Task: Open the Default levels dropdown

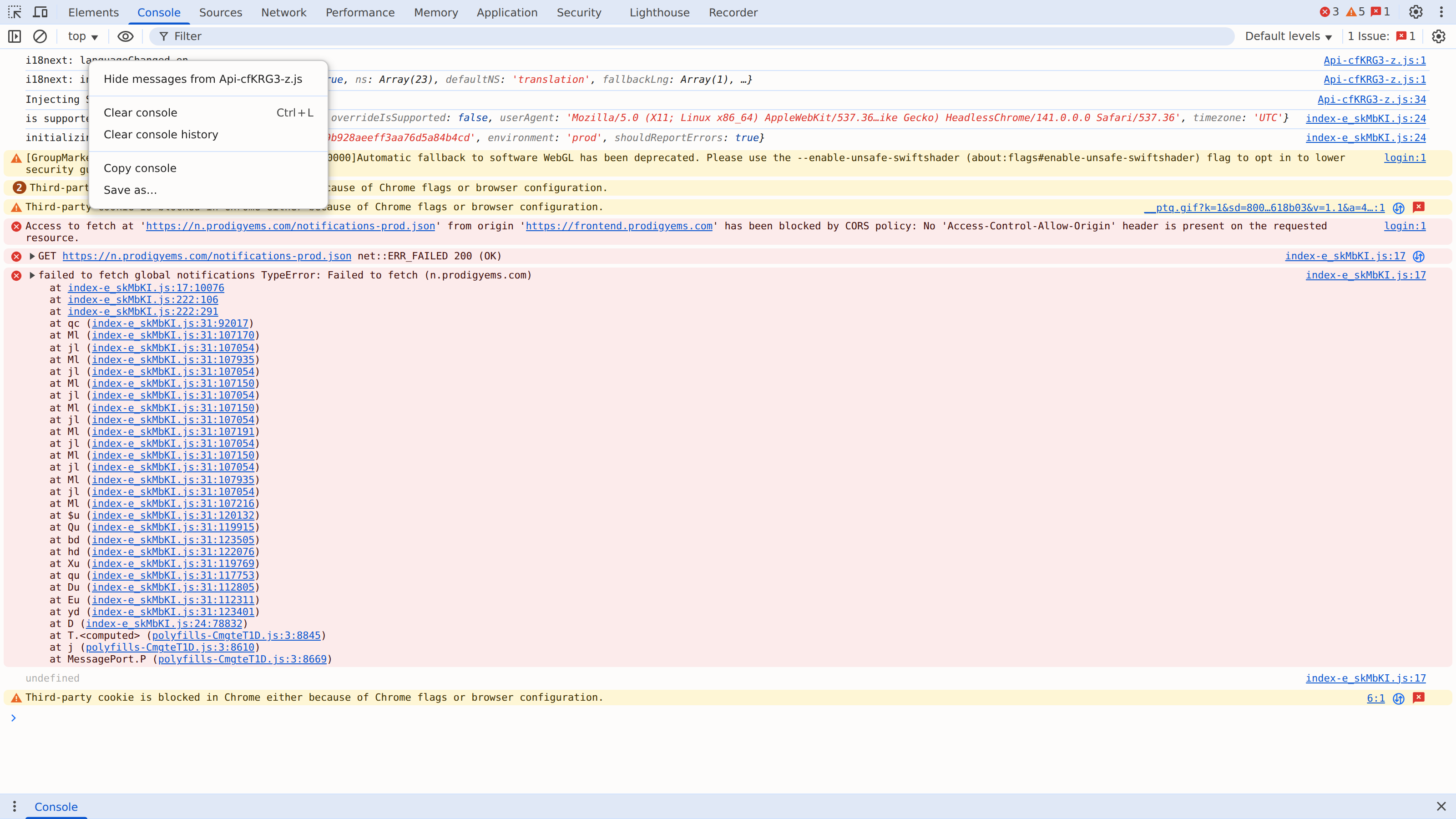Action: point(1289,36)
